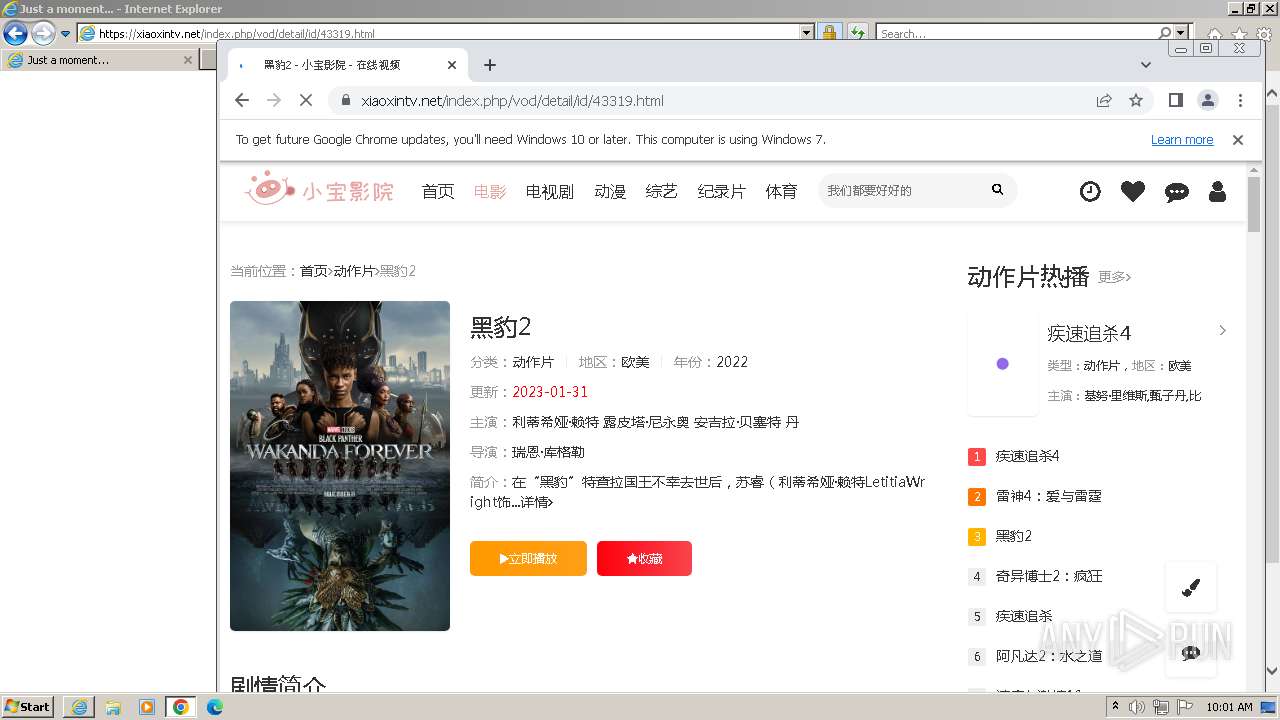Open favorites with the heart icon
The height and width of the screenshot is (720, 1280).
pos(1133,191)
